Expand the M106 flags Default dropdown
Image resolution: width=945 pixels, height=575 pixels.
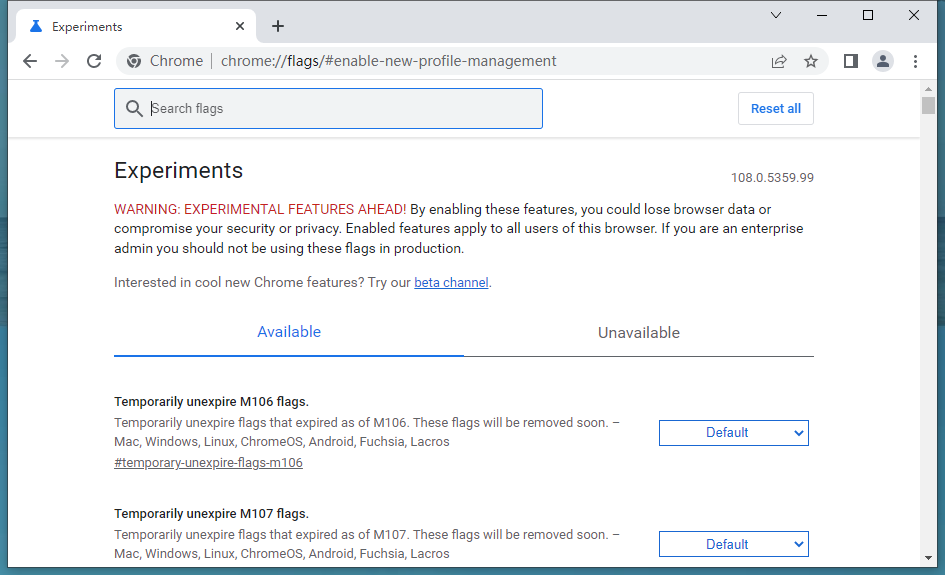pyautogui.click(x=733, y=433)
